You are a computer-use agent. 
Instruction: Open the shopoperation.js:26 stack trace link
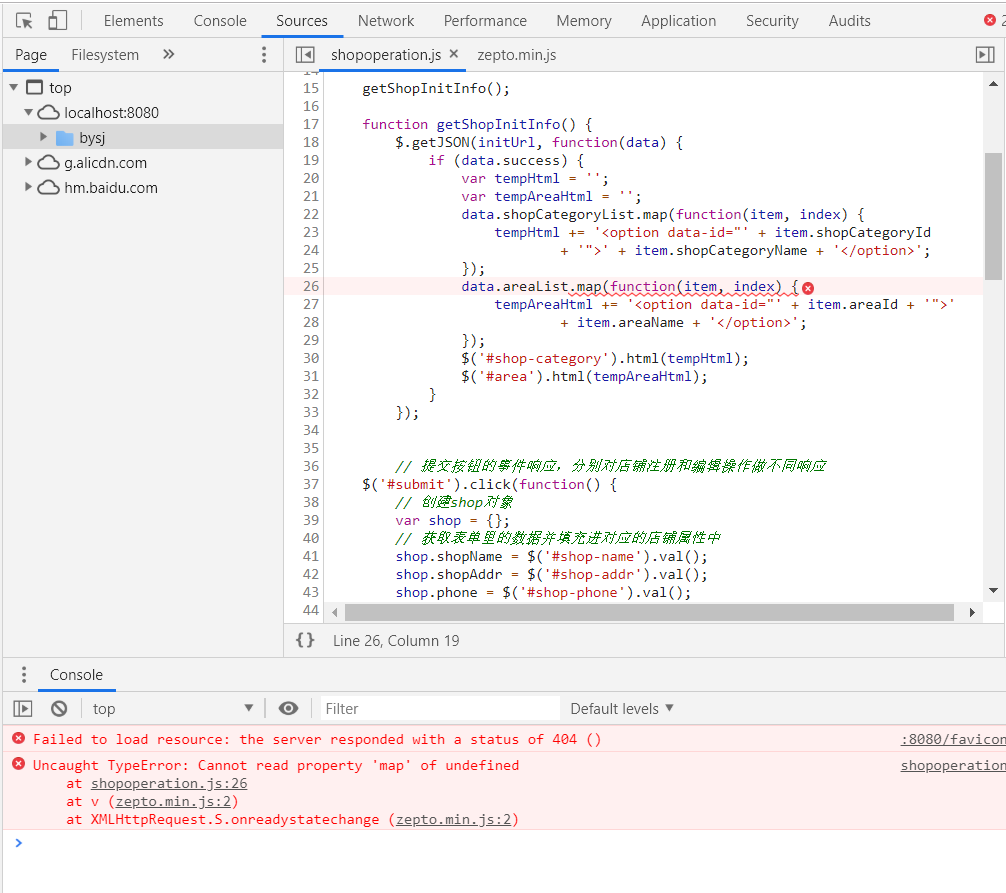[x=169, y=784]
